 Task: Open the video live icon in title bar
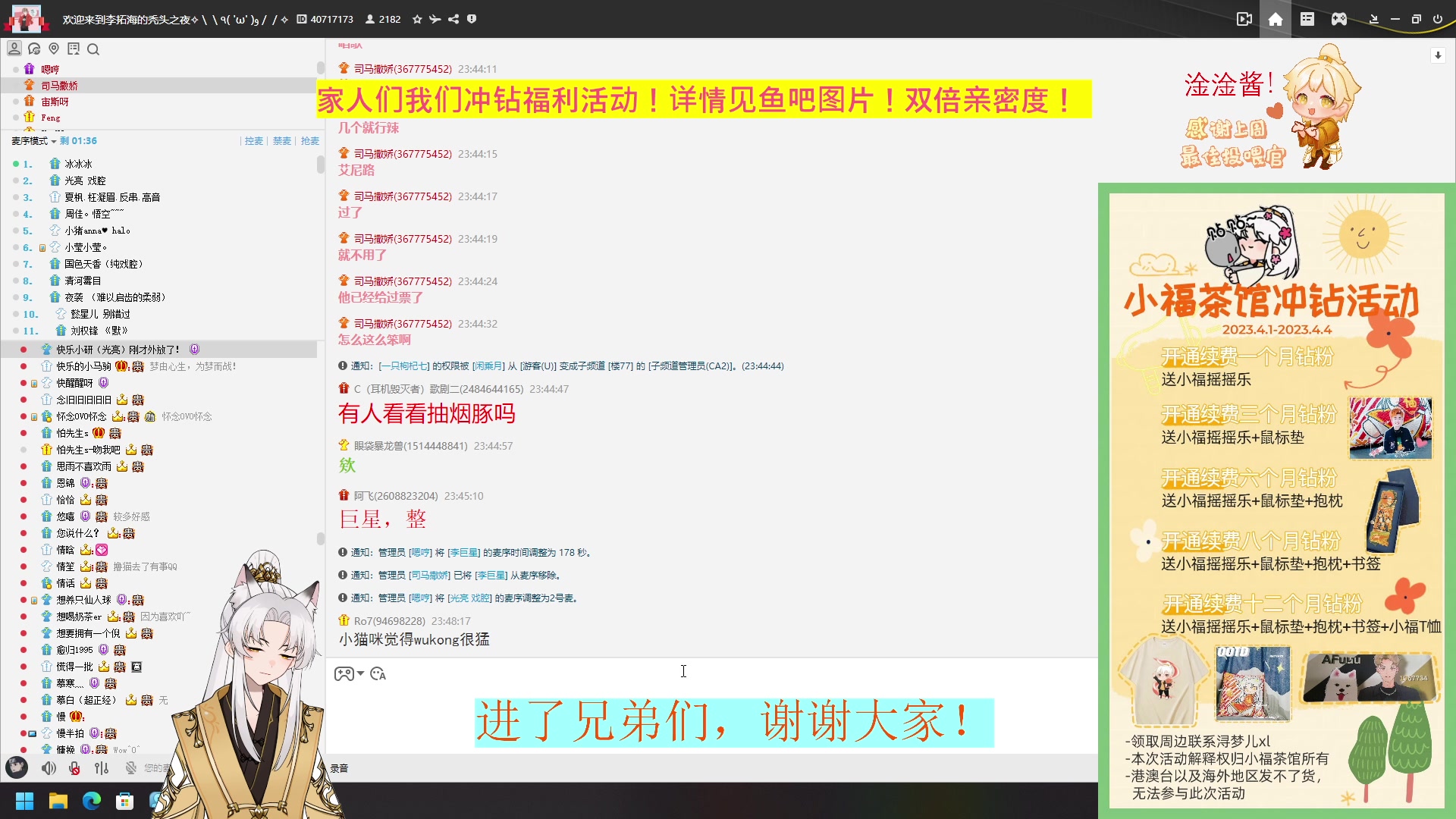tap(1244, 19)
